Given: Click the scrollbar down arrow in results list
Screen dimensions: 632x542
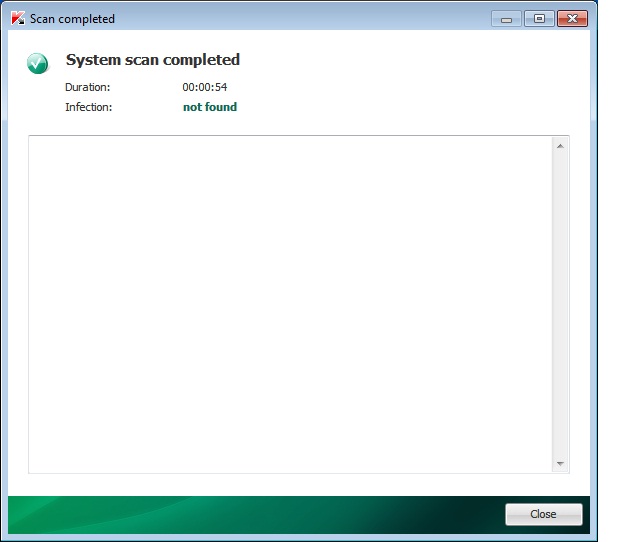Looking at the screenshot, I should click(560, 464).
